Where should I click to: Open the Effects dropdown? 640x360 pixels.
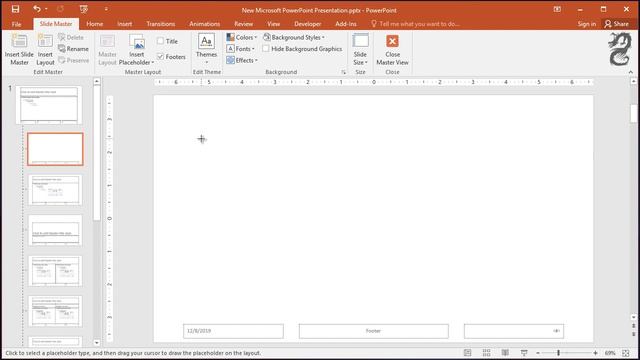242,60
